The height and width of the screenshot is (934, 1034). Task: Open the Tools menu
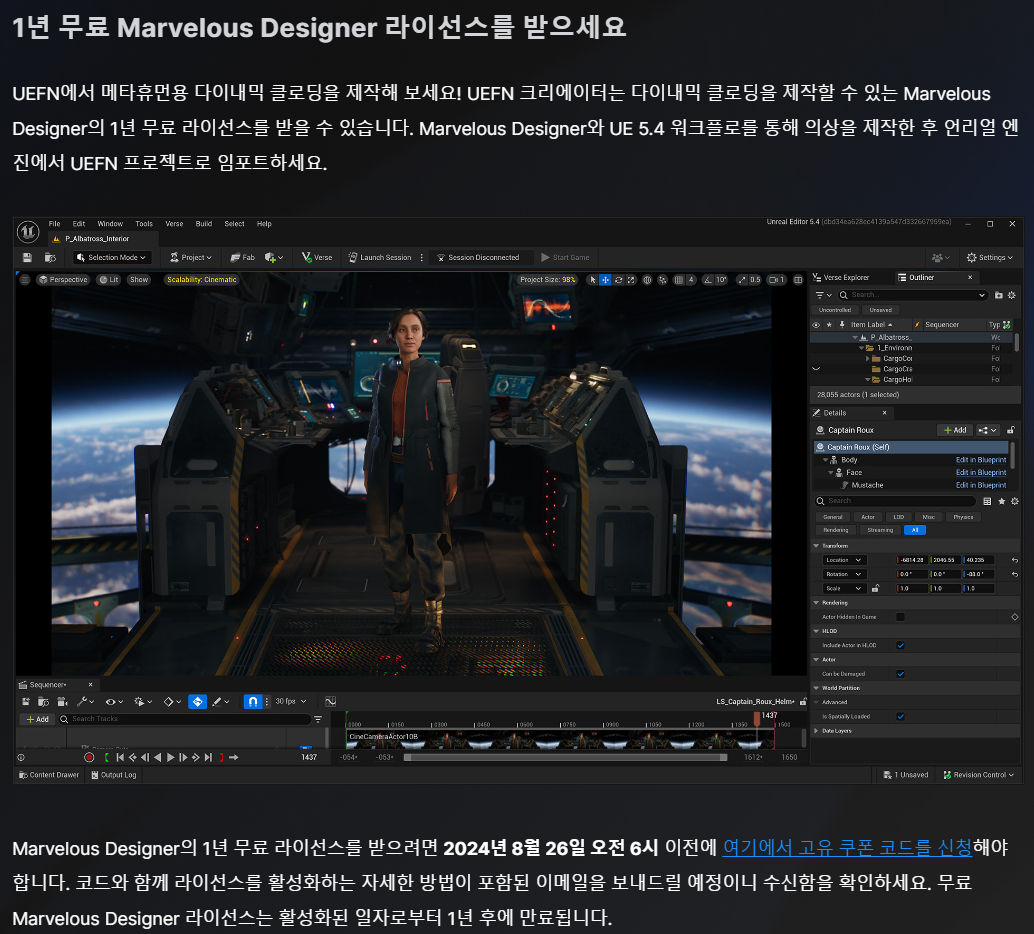click(x=144, y=224)
